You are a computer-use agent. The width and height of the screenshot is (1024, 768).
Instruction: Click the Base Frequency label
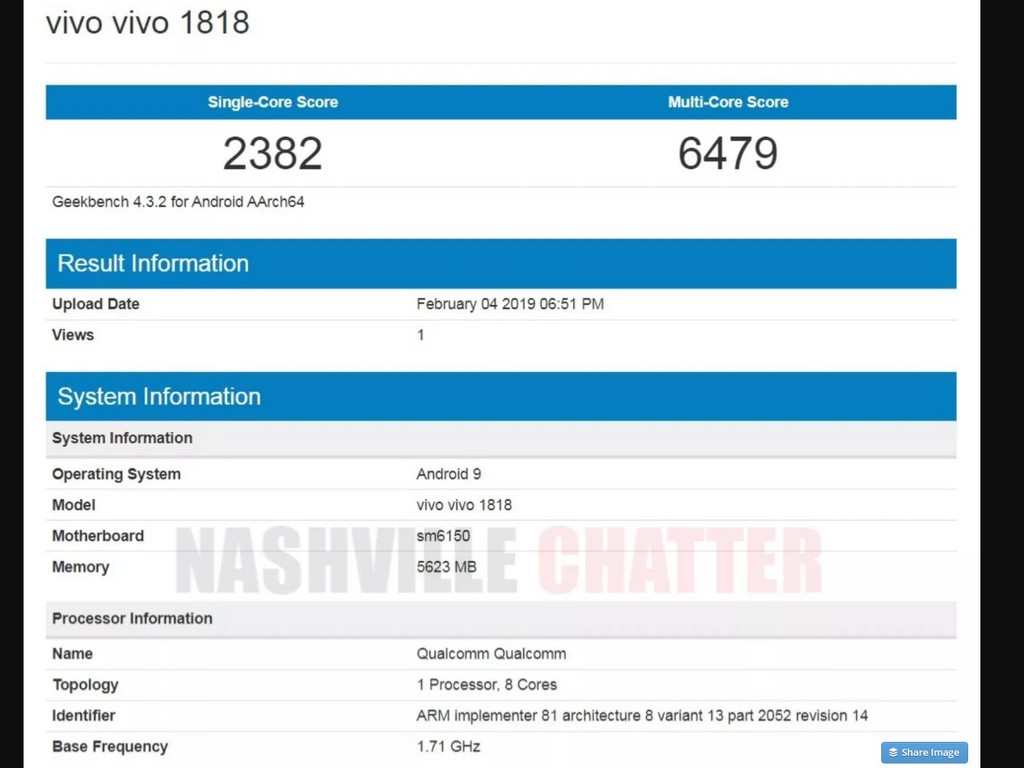coord(110,746)
